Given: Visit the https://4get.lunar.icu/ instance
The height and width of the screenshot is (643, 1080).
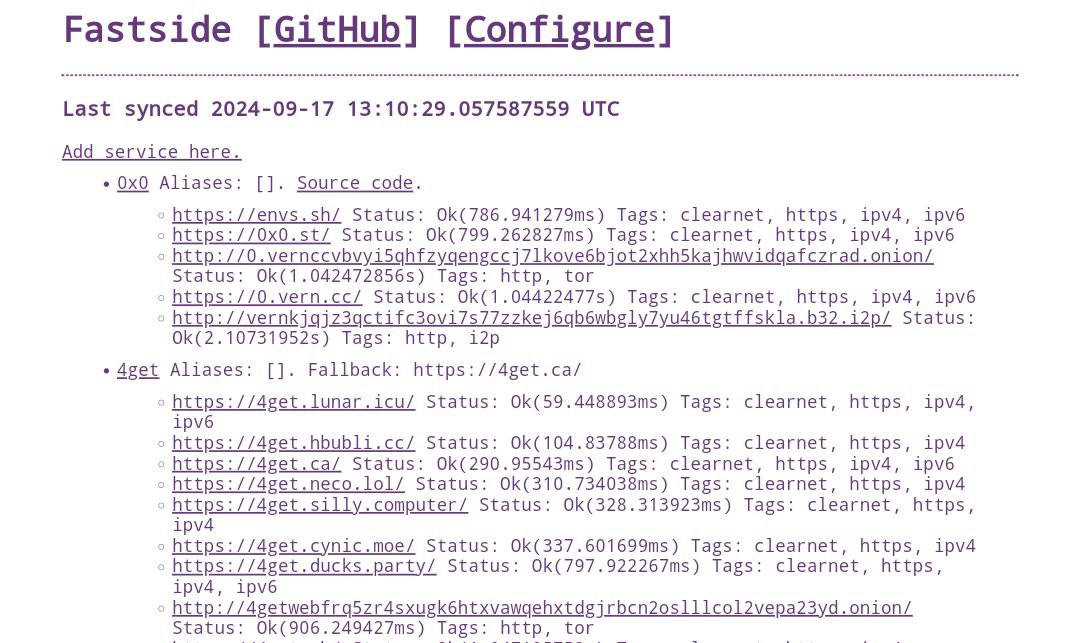Looking at the screenshot, I should coord(293,402).
